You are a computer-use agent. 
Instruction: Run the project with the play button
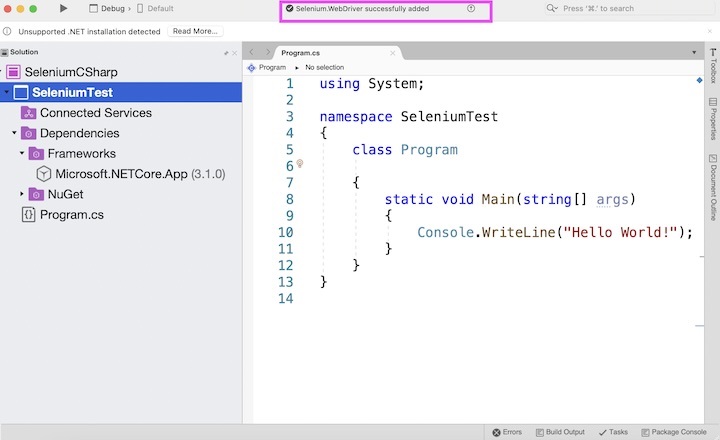click(63, 8)
